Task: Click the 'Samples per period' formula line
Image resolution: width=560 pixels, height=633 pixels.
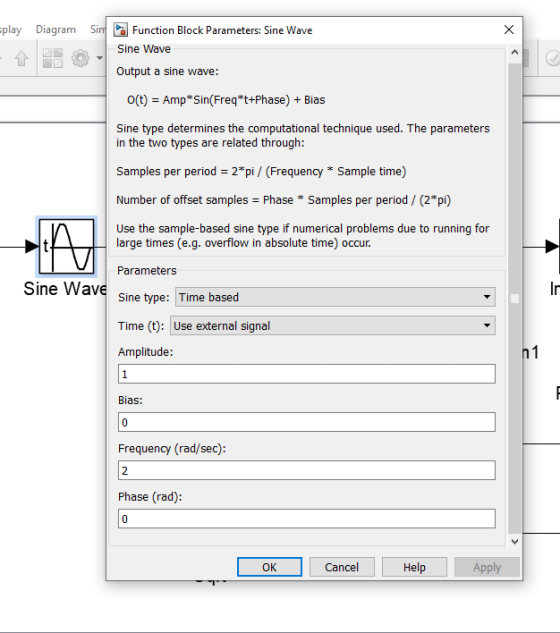Action: [261, 172]
